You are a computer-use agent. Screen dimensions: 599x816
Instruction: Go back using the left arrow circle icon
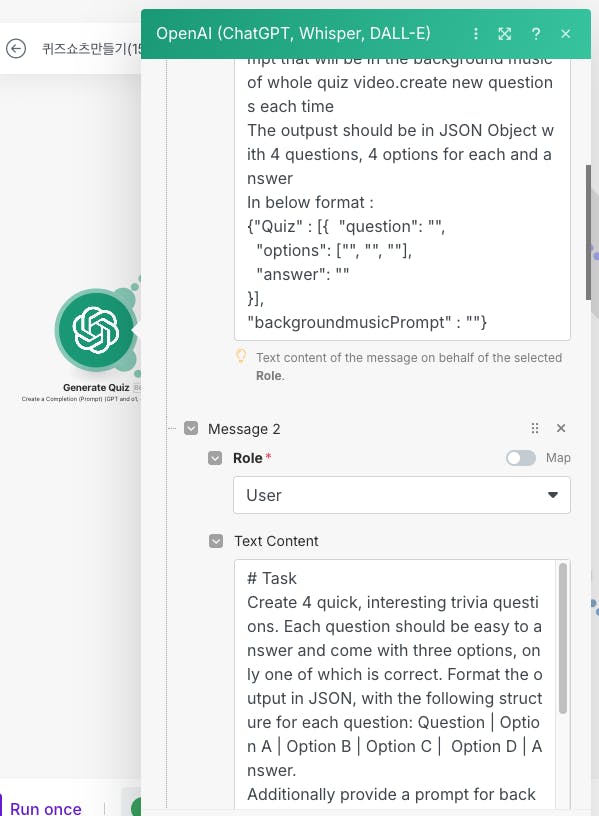pos(16,49)
